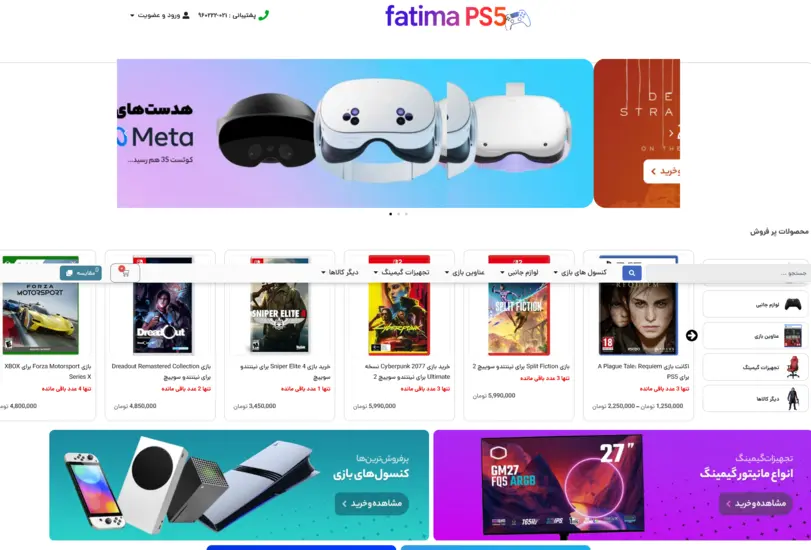Screen dimensions: 811x550
Task: Open the عناوین بازی menu item
Action: click(464, 272)
